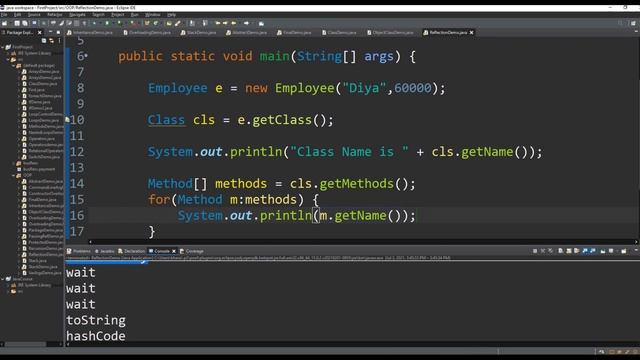This screenshot has height=360, width=640.
Task: Click Collapse All in Package Explorer
Action: [44, 40]
